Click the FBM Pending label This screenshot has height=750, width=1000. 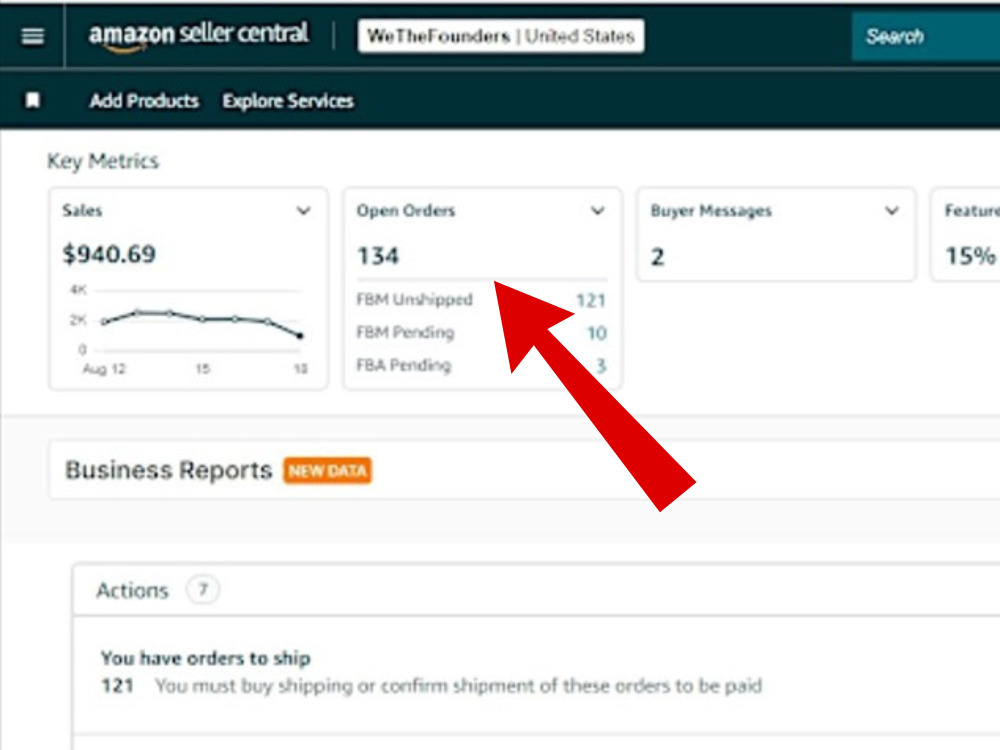[406, 332]
